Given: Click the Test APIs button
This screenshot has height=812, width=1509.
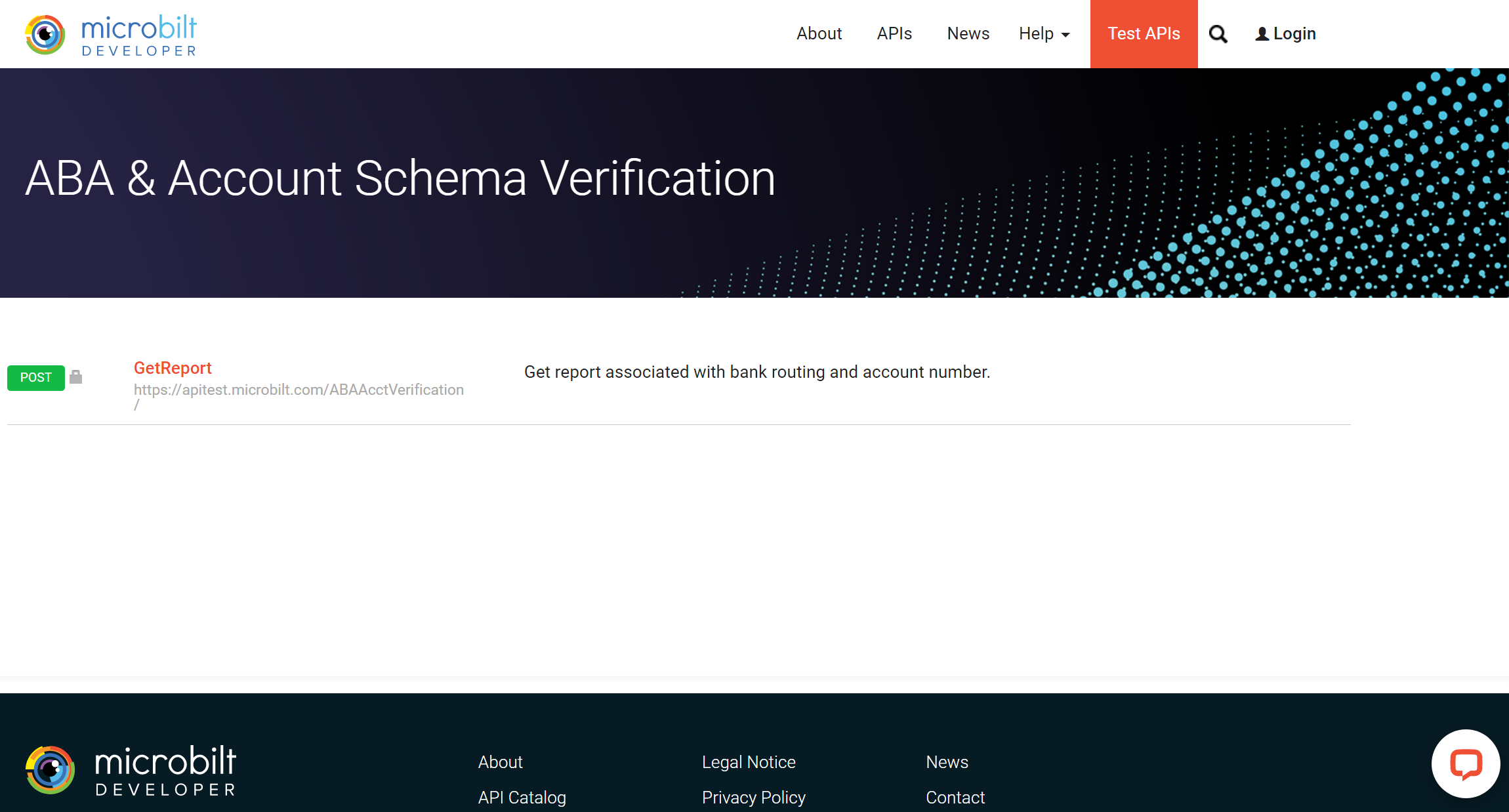Looking at the screenshot, I should click(x=1144, y=33).
